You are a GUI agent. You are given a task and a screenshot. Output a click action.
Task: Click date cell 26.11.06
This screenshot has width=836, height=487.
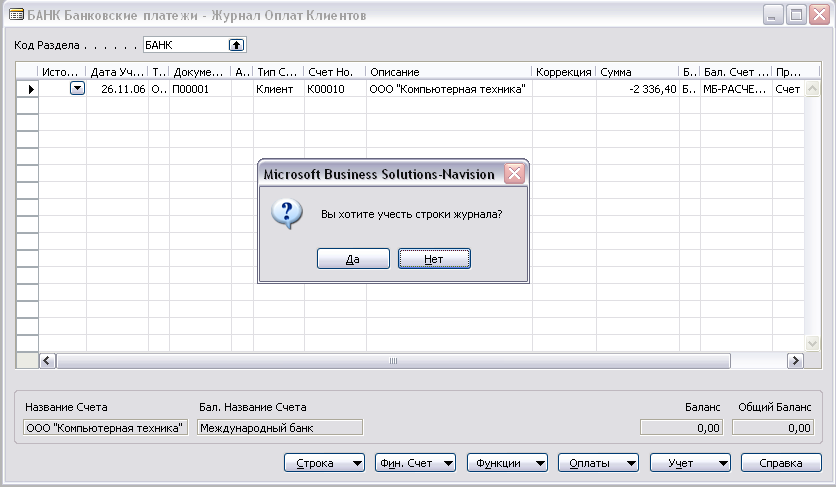tap(117, 89)
